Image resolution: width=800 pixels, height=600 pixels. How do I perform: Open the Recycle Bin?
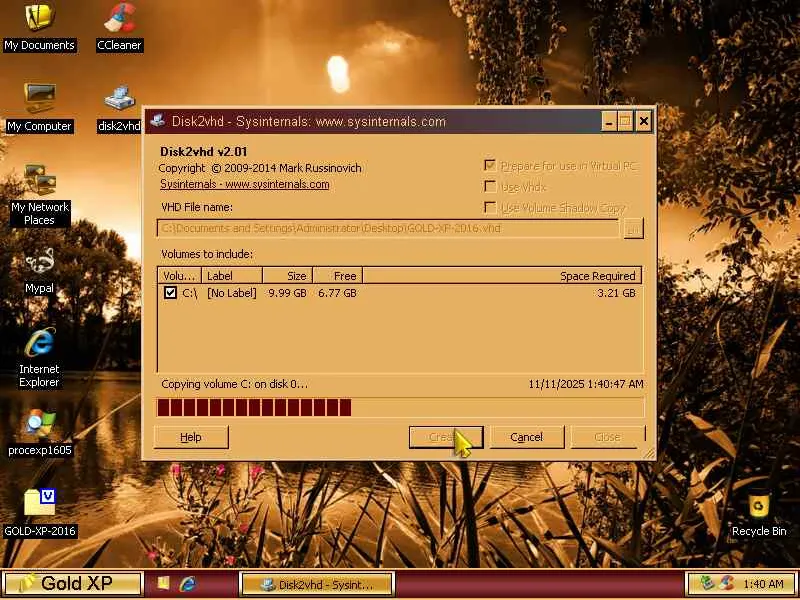[x=759, y=515]
